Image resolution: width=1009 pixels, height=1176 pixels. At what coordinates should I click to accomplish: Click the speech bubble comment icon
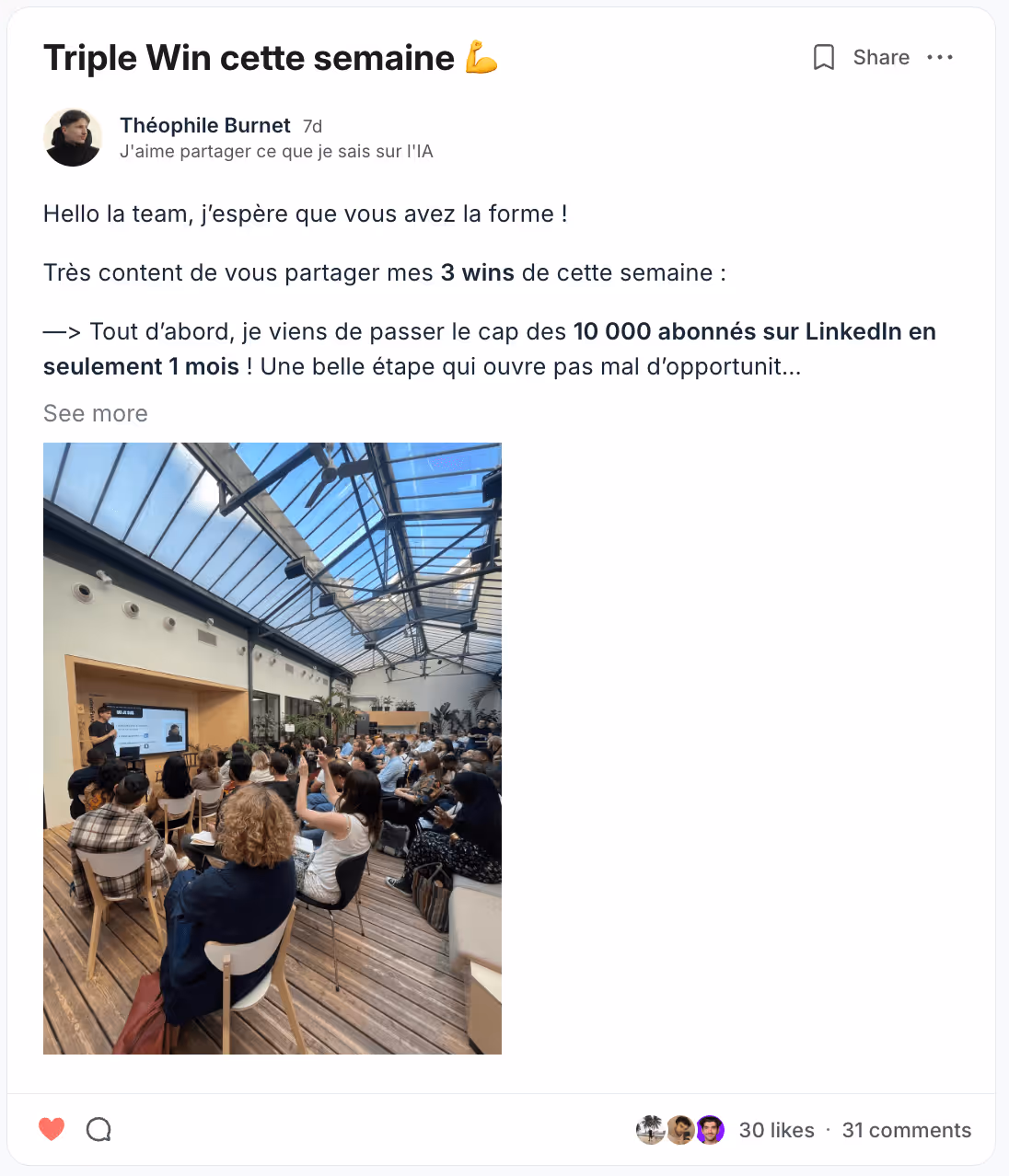(x=99, y=1129)
